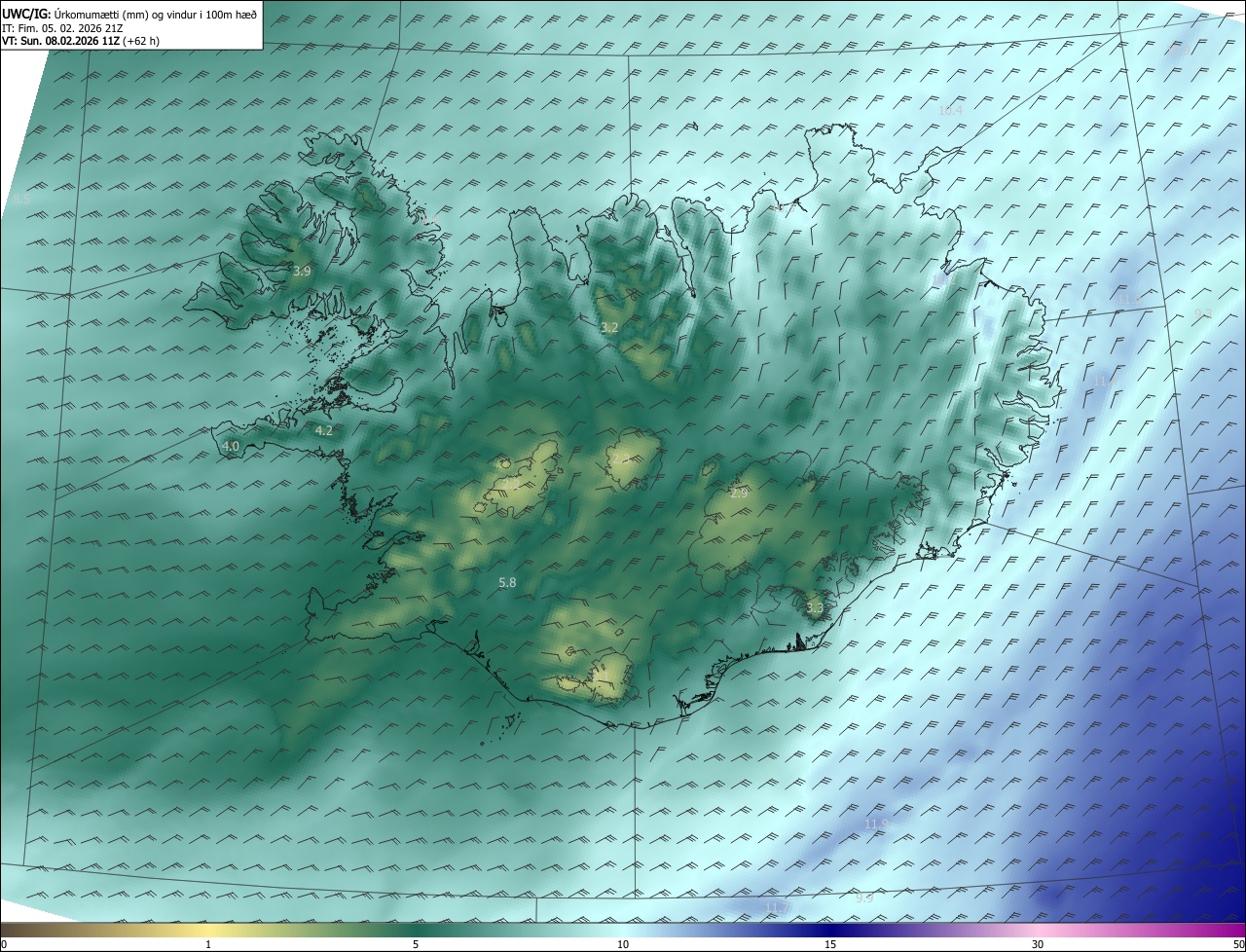Click the dark navy colorbar segment at 15

click(830, 930)
